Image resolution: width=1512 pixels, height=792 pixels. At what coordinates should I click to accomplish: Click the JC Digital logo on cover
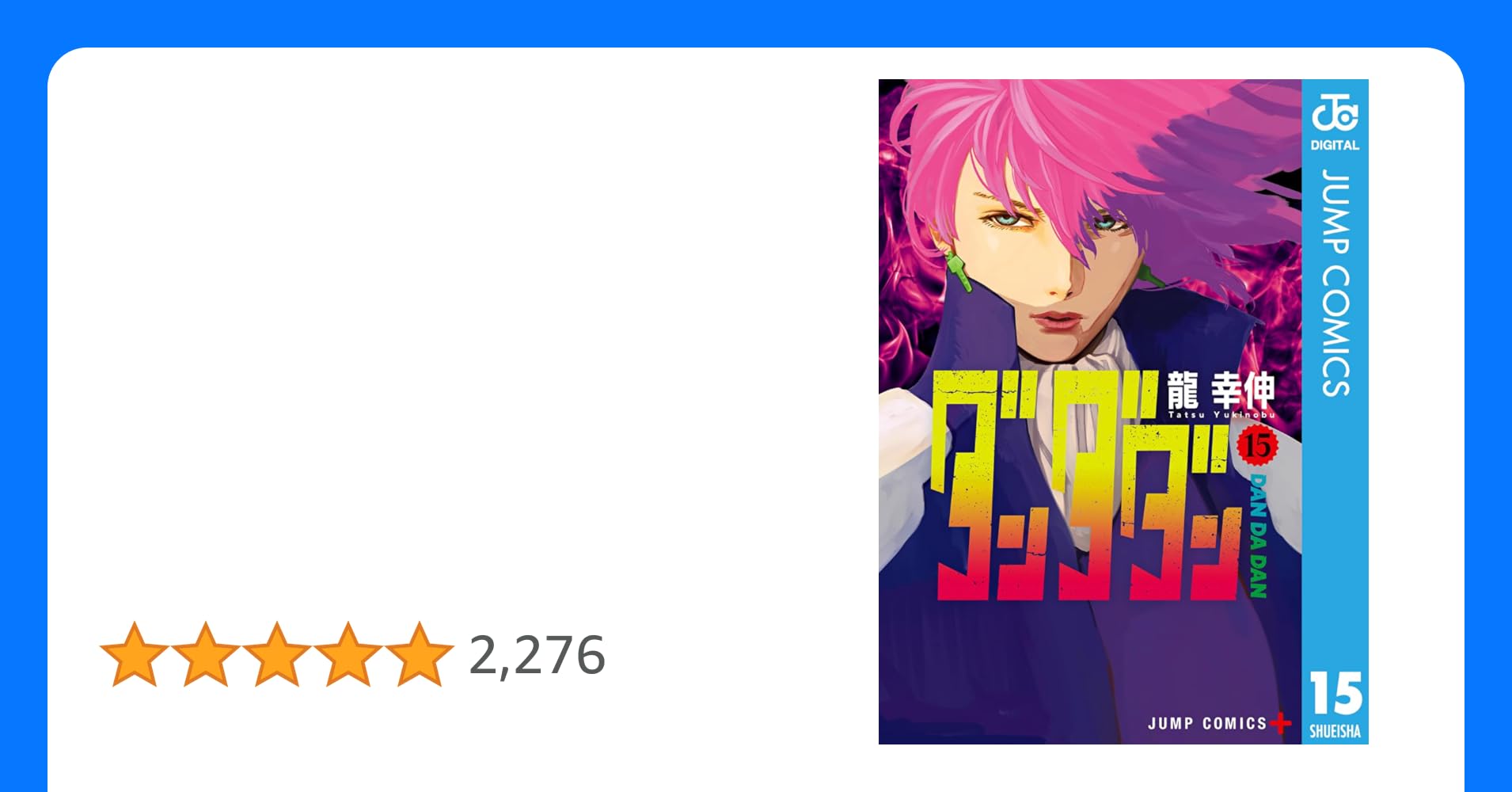point(1335,121)
